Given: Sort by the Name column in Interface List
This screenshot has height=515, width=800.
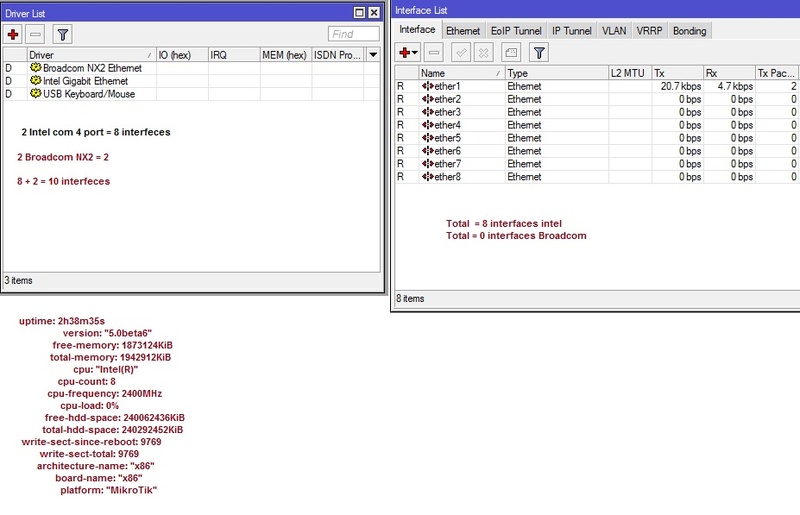Looking at the screenshot, I should point(462,73).
